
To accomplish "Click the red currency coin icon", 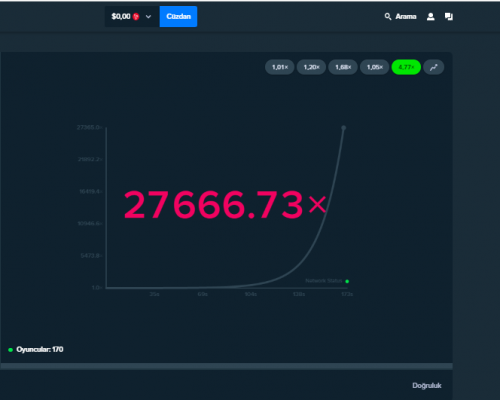I will click(x=136, y=17).
